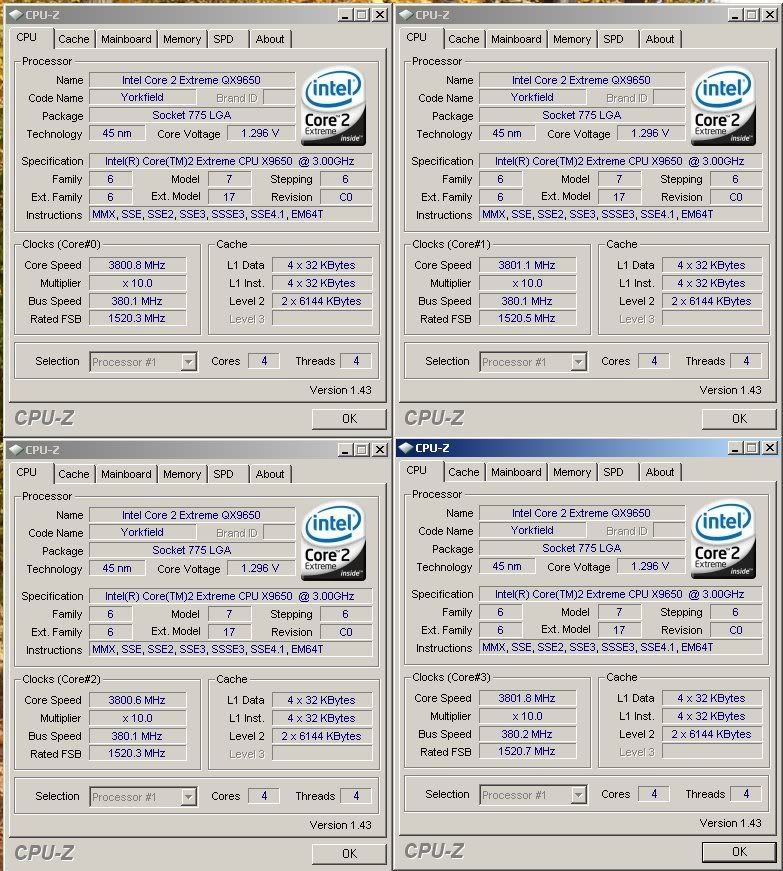
Task: Close the Core#2 CPU-Z window
Action: tap(380, 450)
